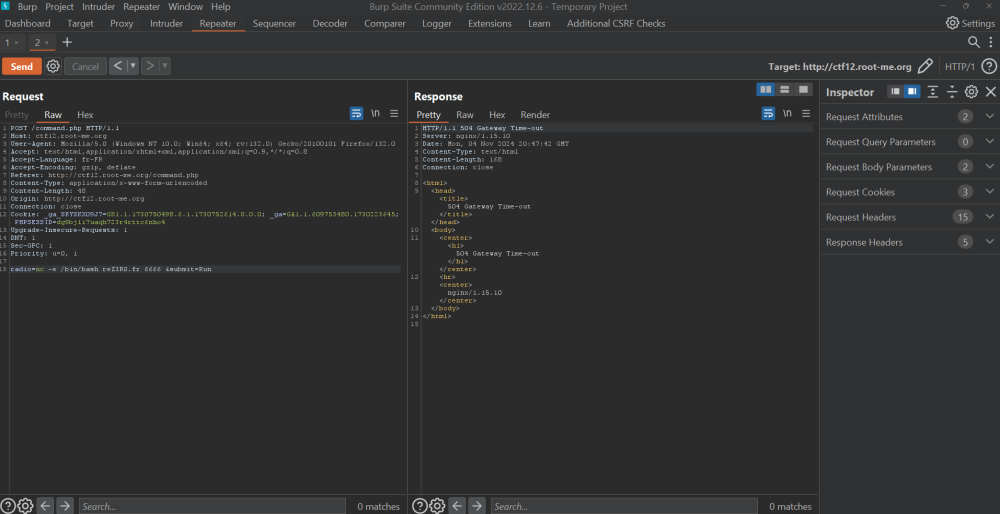The height and width of the screenshot is (514, 1000).
Task: Go back to previous request in history
Action: tap(118, 66)
